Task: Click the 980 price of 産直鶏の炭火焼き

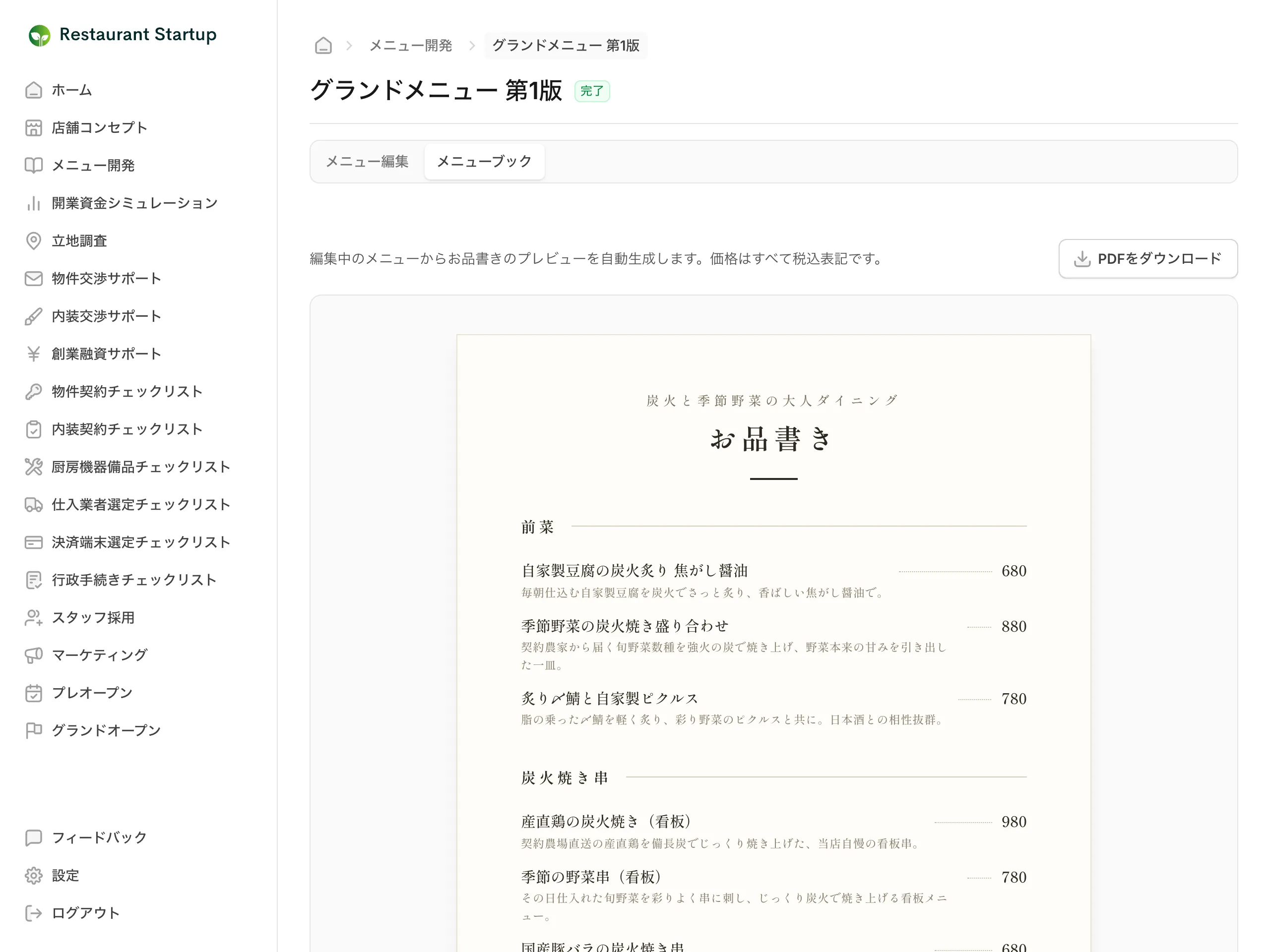Action: pos(1014,822)
